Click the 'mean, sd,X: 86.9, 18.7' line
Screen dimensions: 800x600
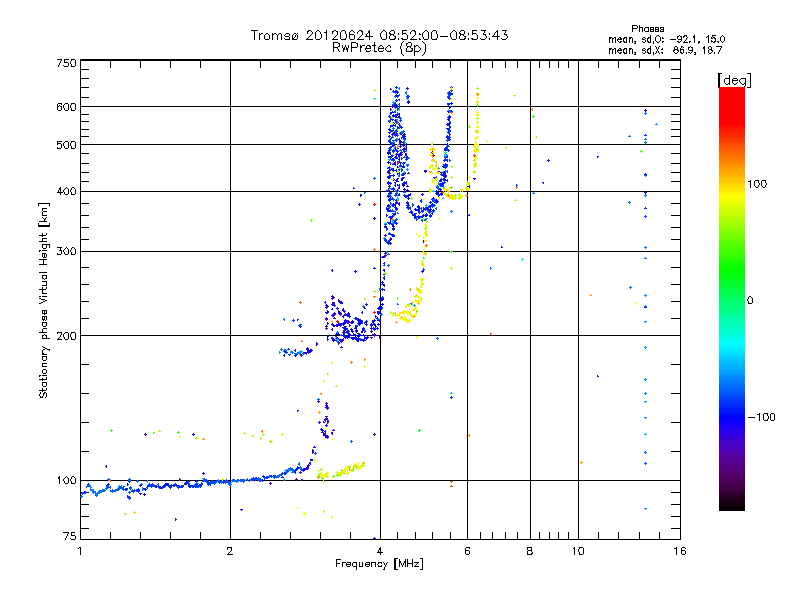point(665,50)
